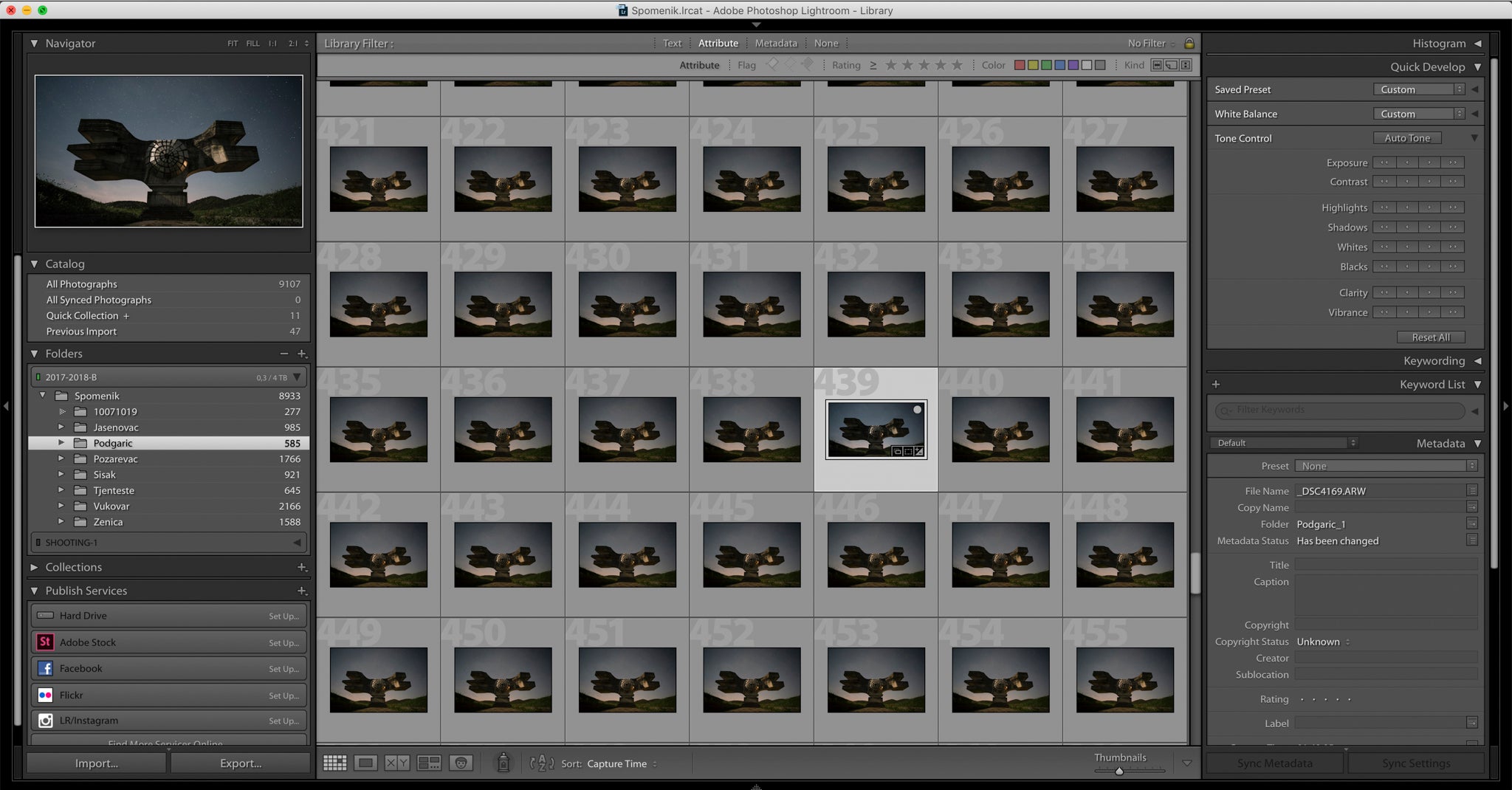Filter by pick flag in the Attribute bar
Screen dimensions: 1512x790
pos(773,65)
